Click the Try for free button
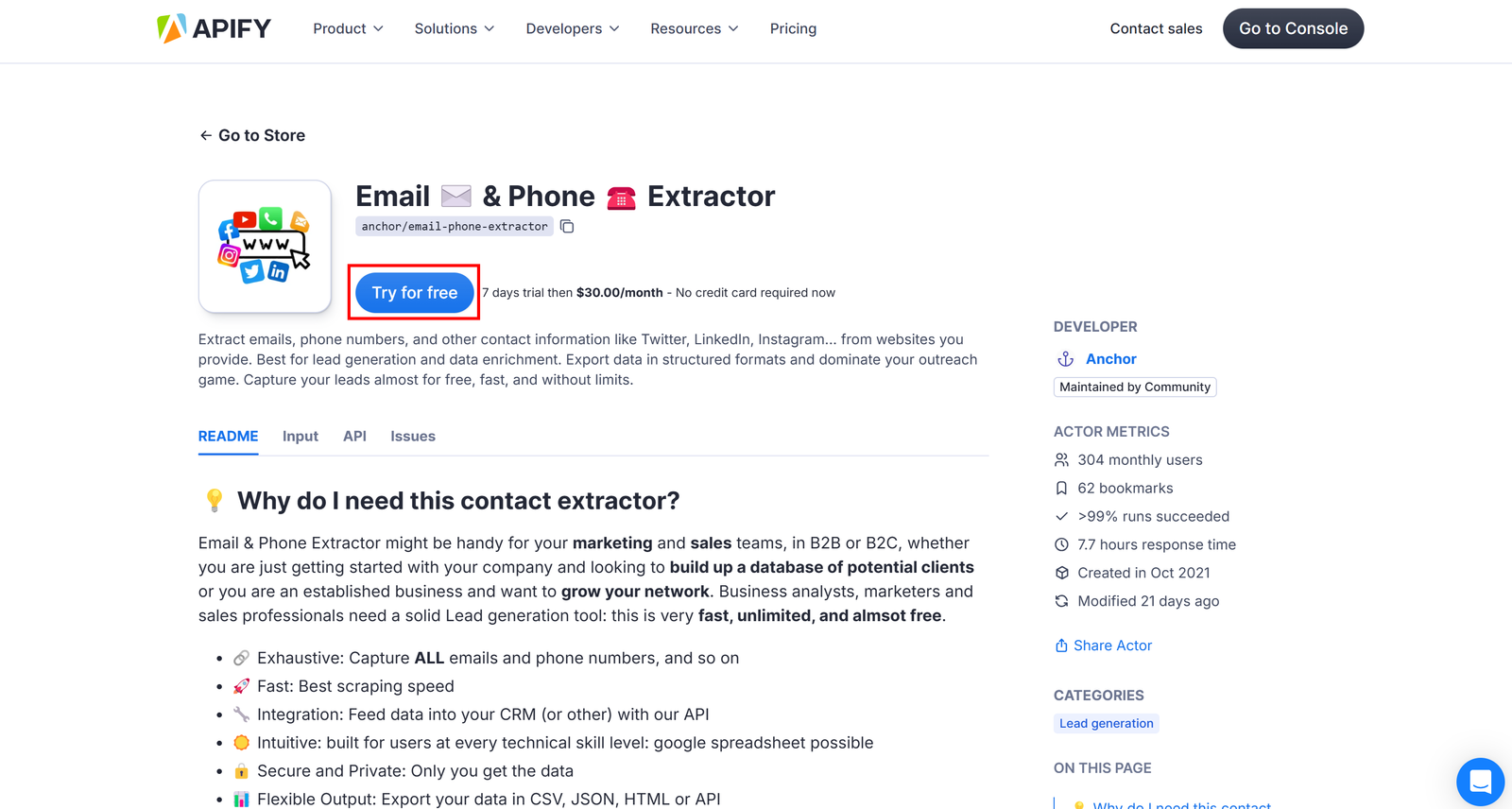This screenshot has width=1512, height=809. point(413,292)
